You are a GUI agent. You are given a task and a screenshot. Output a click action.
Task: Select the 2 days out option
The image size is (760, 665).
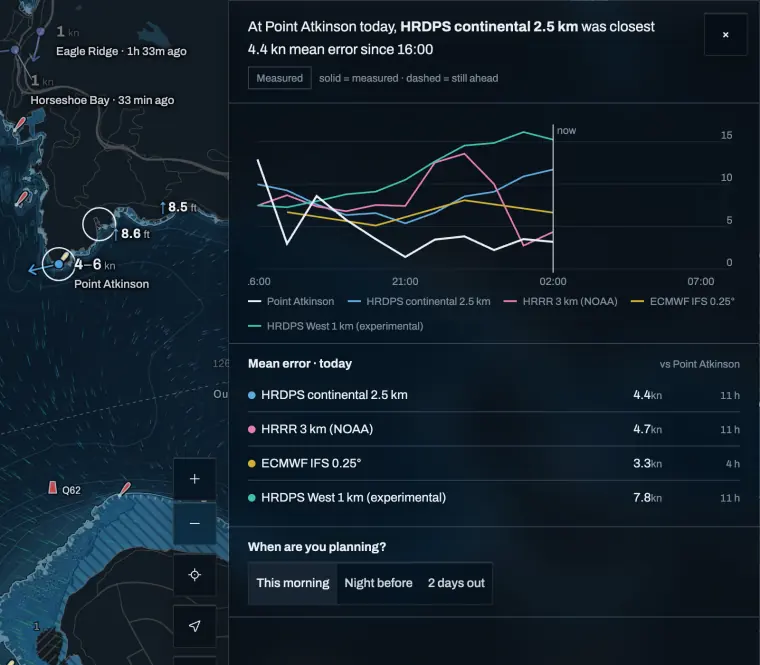pos(456,583)
